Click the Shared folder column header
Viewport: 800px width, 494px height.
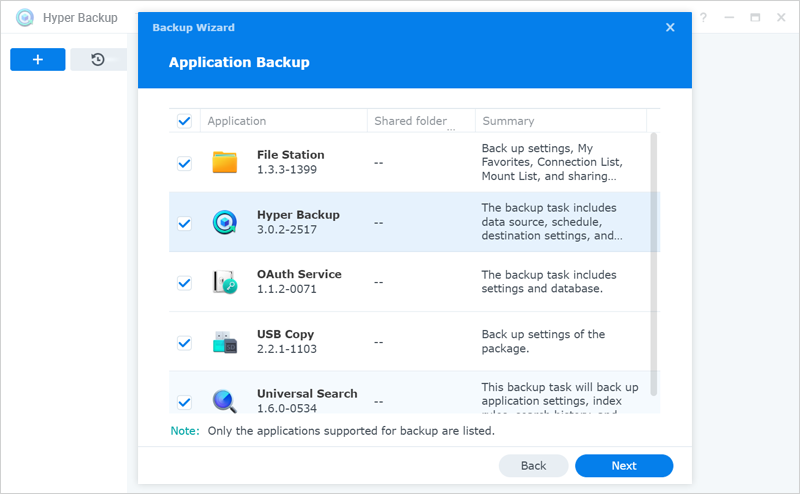[421, 121]
